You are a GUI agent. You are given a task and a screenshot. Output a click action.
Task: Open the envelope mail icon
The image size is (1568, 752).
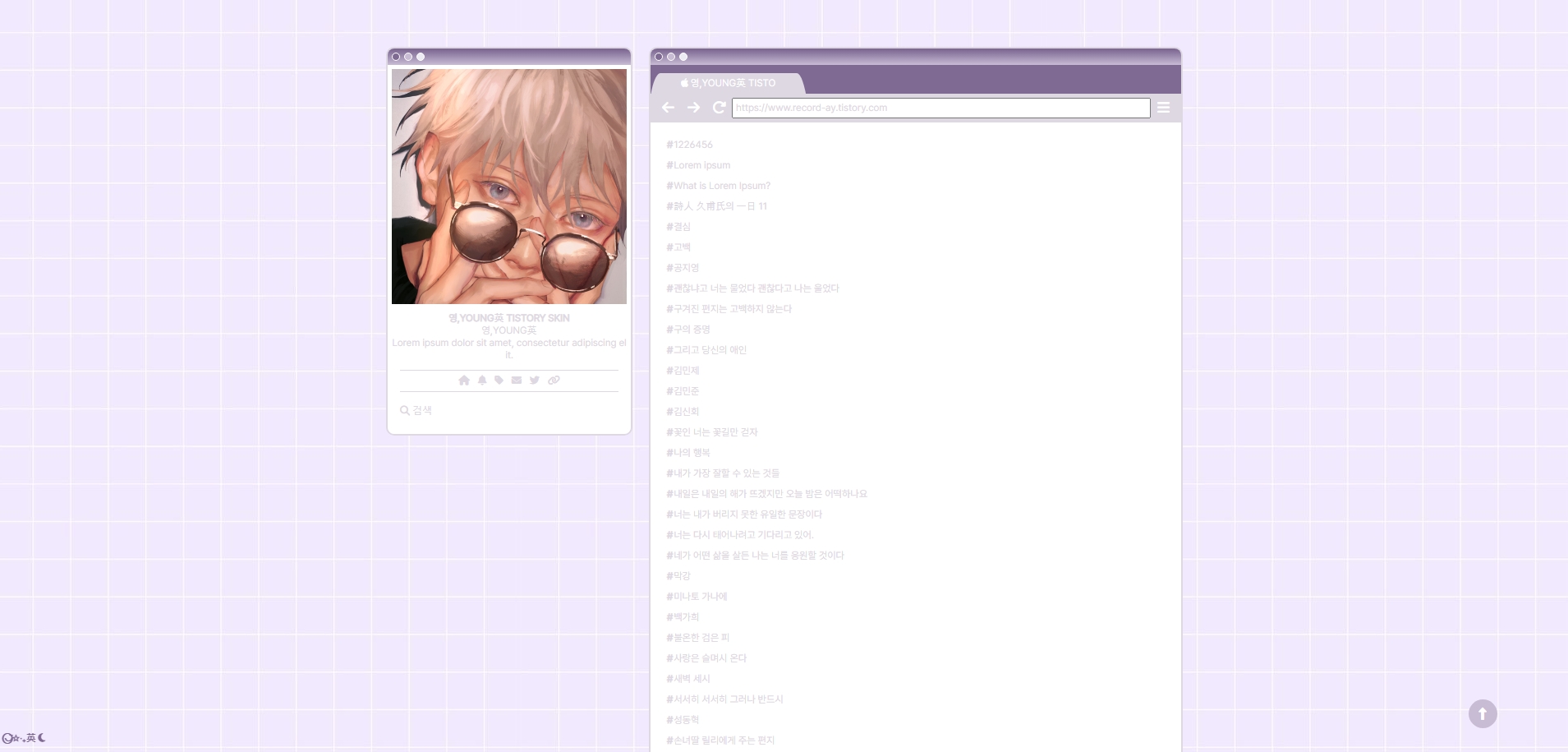click(x=516, y=380)
